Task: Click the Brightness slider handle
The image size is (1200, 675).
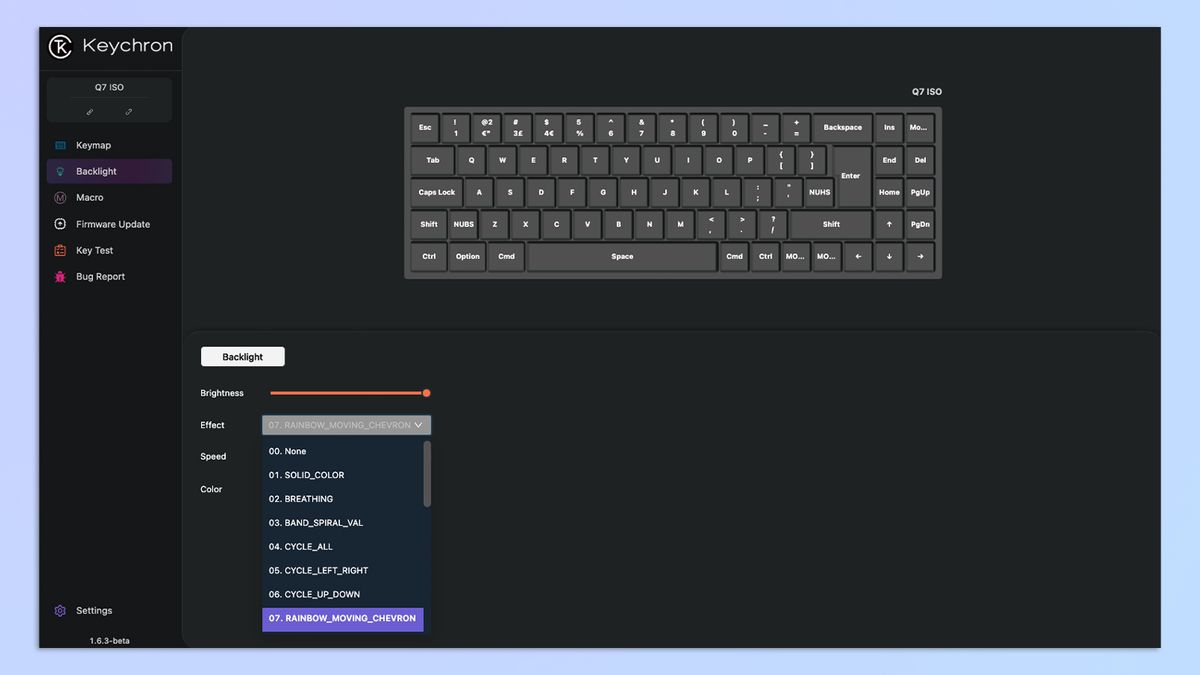Action: point(427,393)
